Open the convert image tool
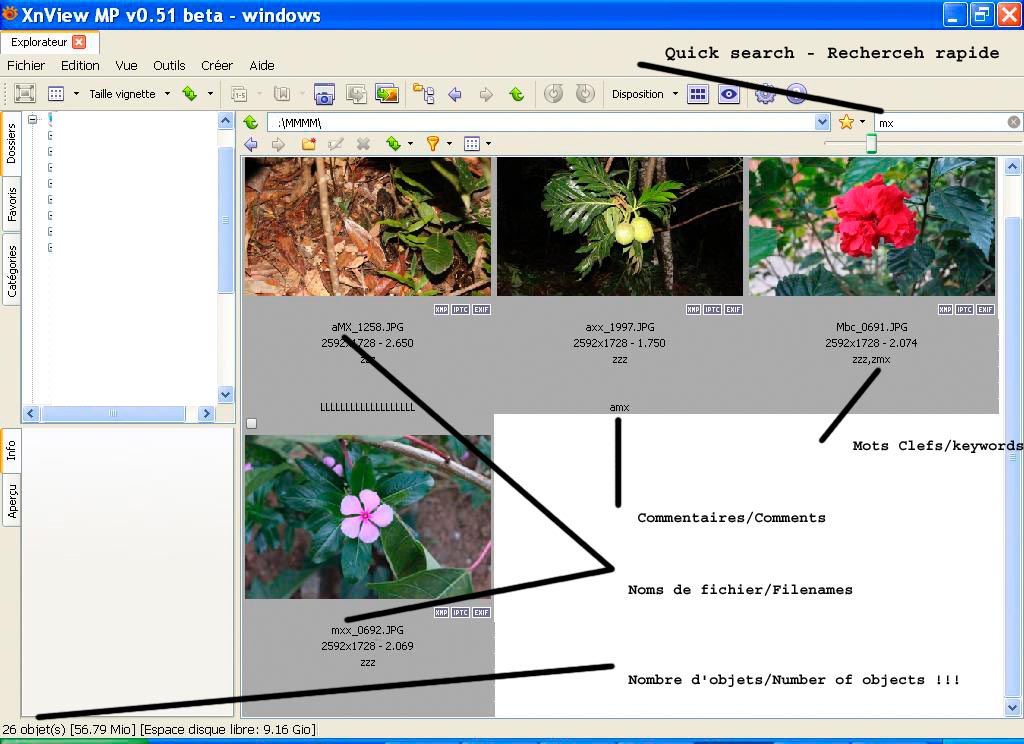 click(x=356, y=94)
